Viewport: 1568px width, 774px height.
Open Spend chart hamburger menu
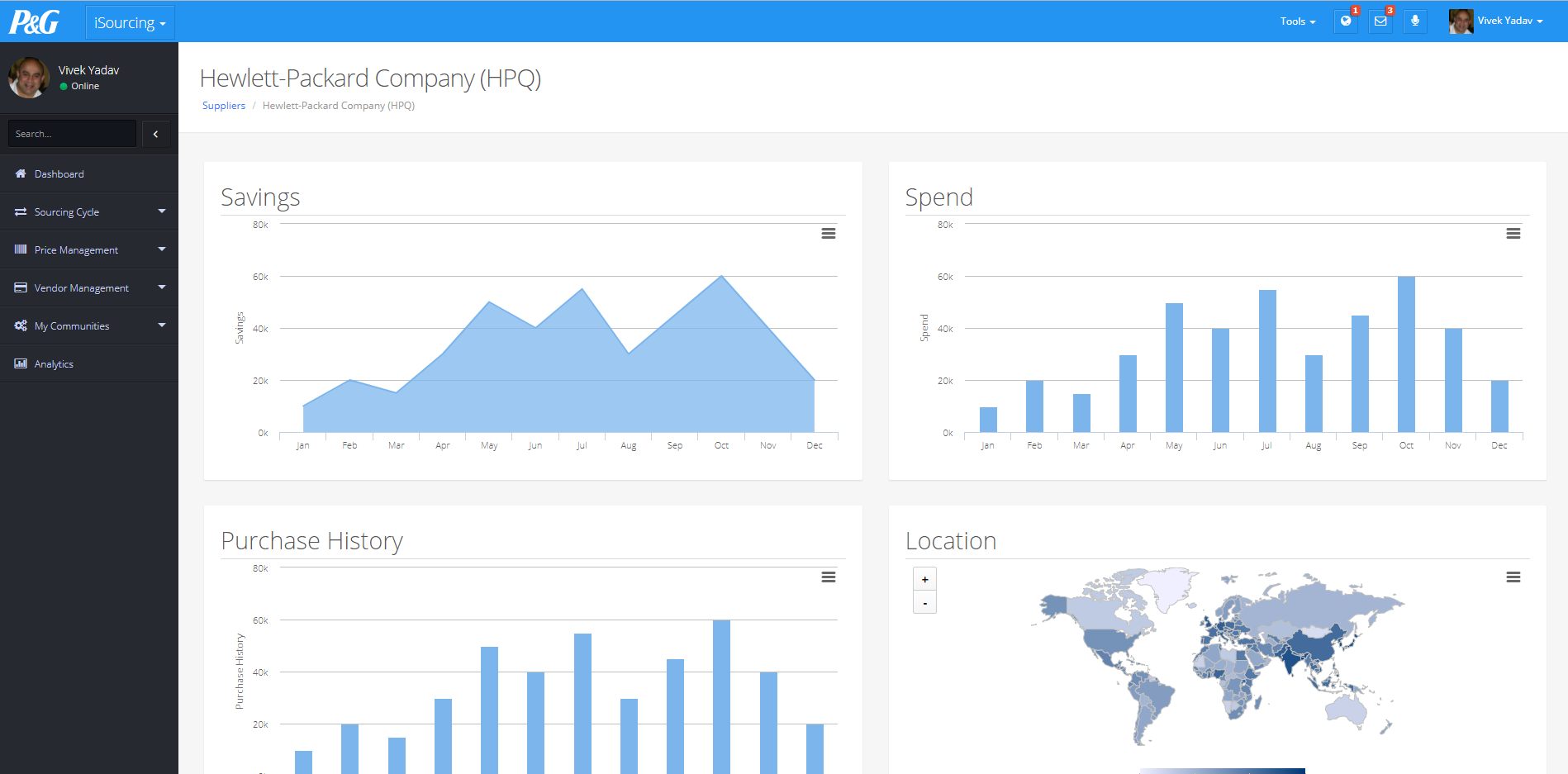click(1513, 234)
